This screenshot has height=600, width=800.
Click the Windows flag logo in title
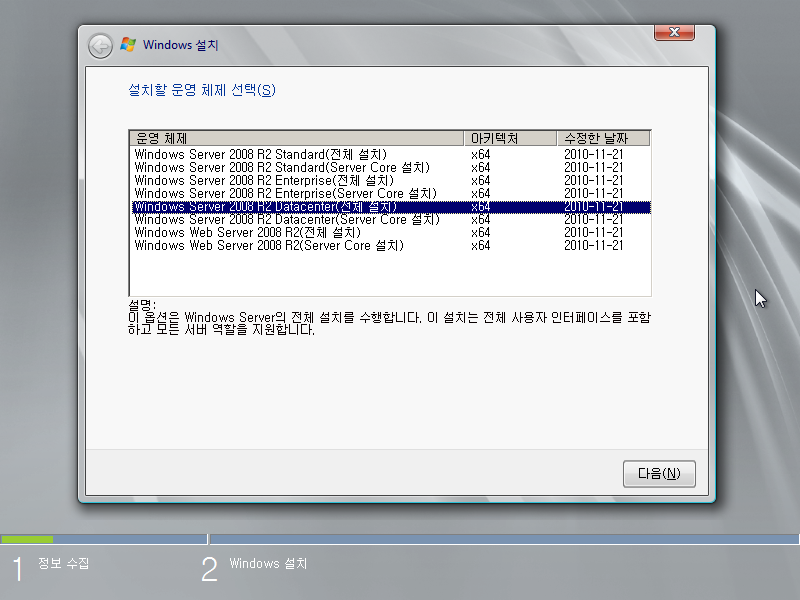(128, 45)
